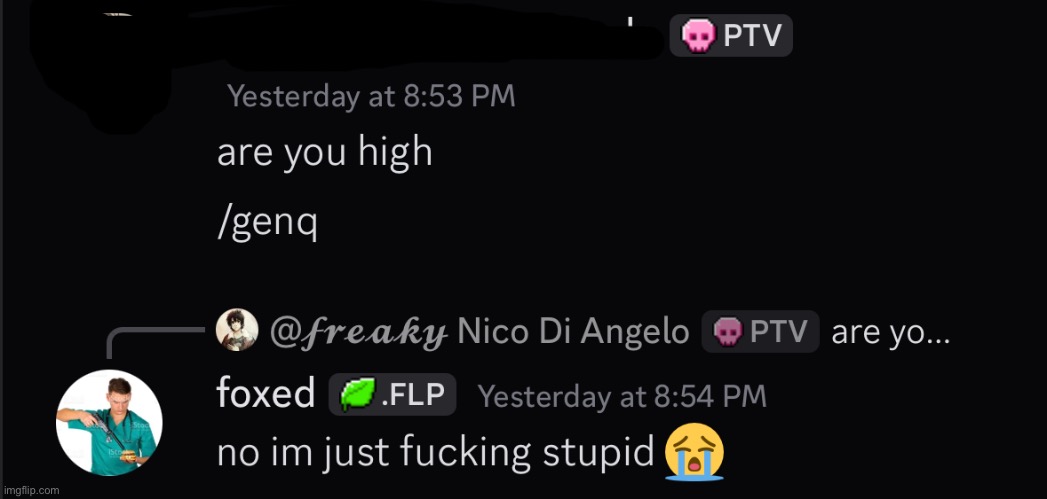Open the small reply avatar of Nico Di Angelo

point(237,329)
